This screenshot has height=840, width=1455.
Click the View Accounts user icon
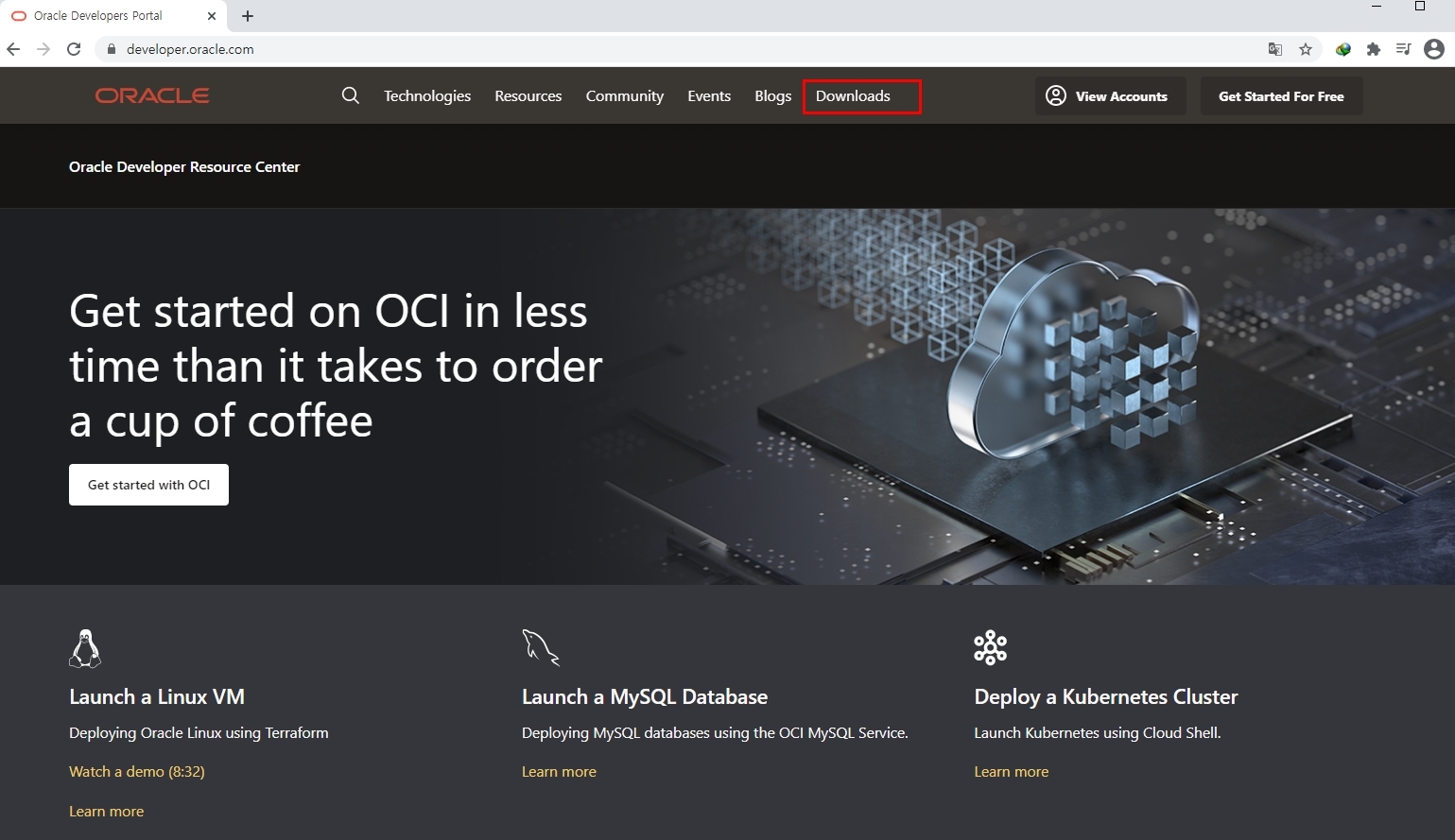(1056, 95)
